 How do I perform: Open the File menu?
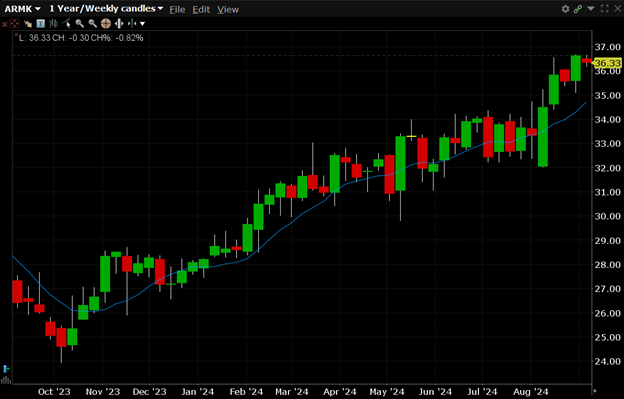click(x=177, y=10)
